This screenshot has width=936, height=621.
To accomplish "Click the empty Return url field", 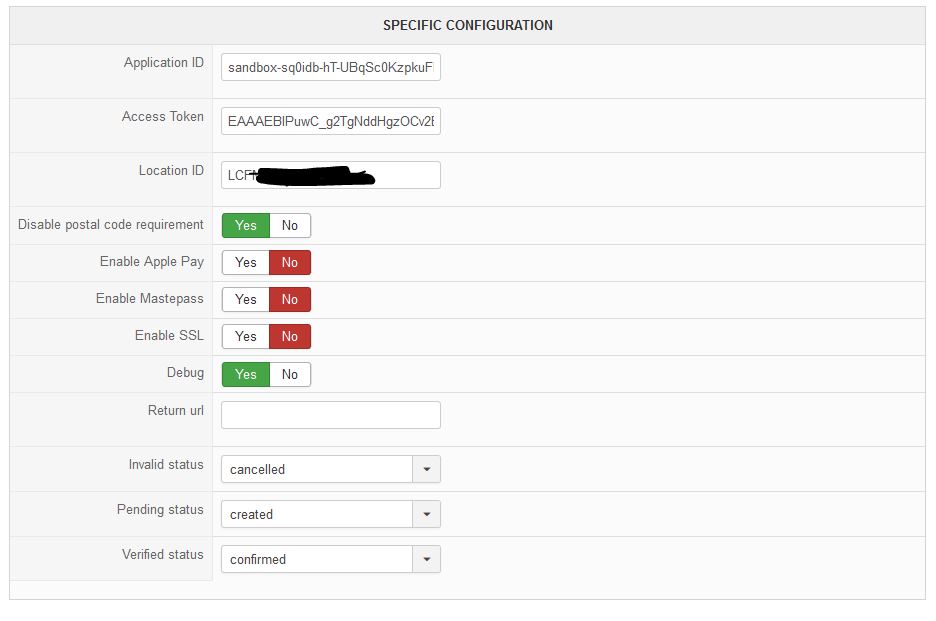I will click(x=330, y=415).
